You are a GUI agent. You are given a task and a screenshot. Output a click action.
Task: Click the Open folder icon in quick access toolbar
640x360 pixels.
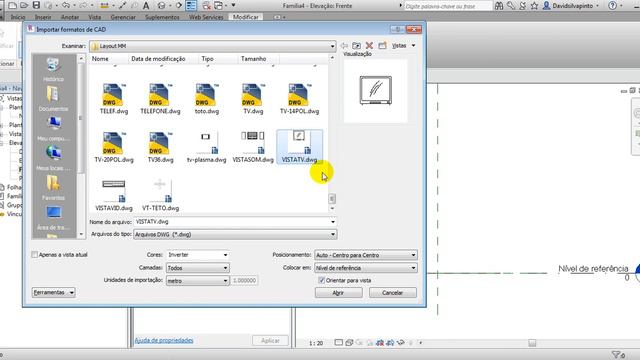tap(24, 5)
